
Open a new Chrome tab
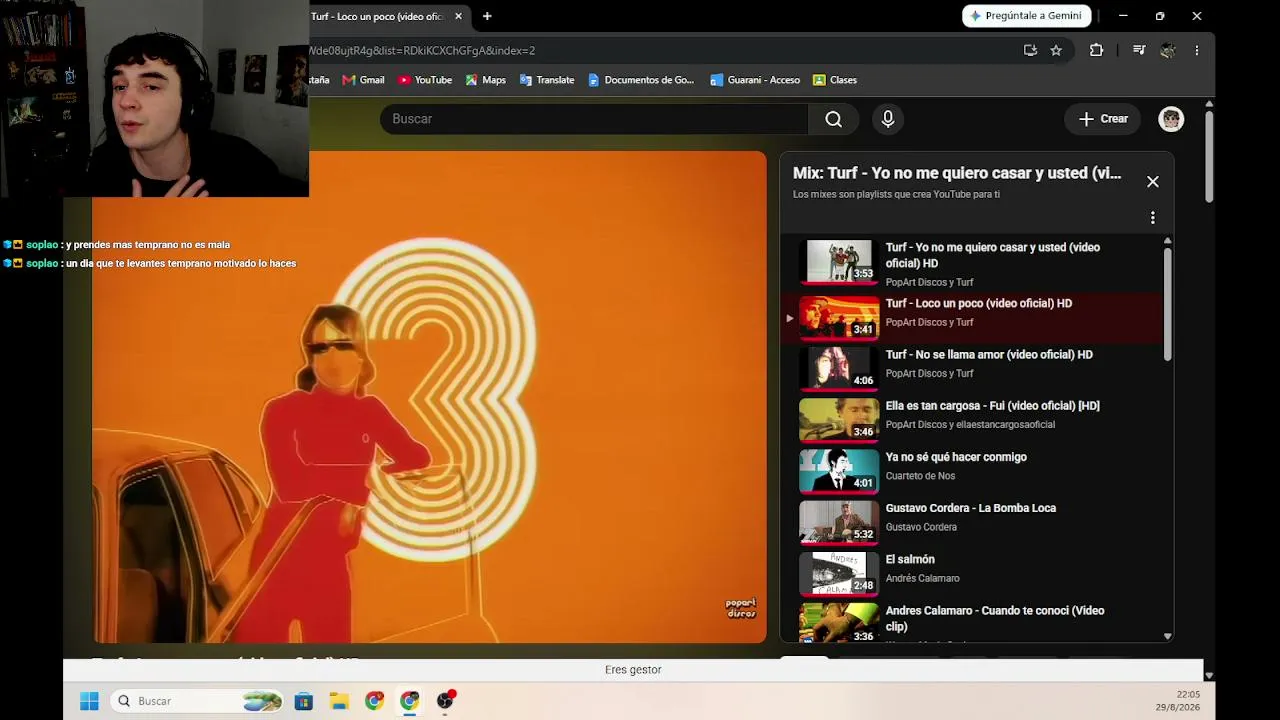[x=487, y=16]
